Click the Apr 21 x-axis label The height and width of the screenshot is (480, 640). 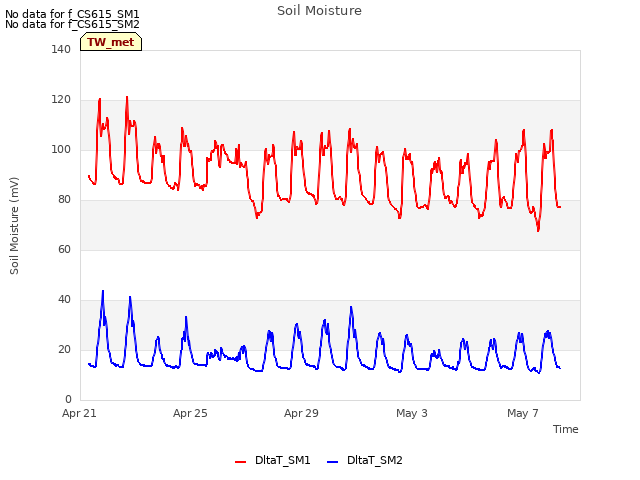point(79,413)
